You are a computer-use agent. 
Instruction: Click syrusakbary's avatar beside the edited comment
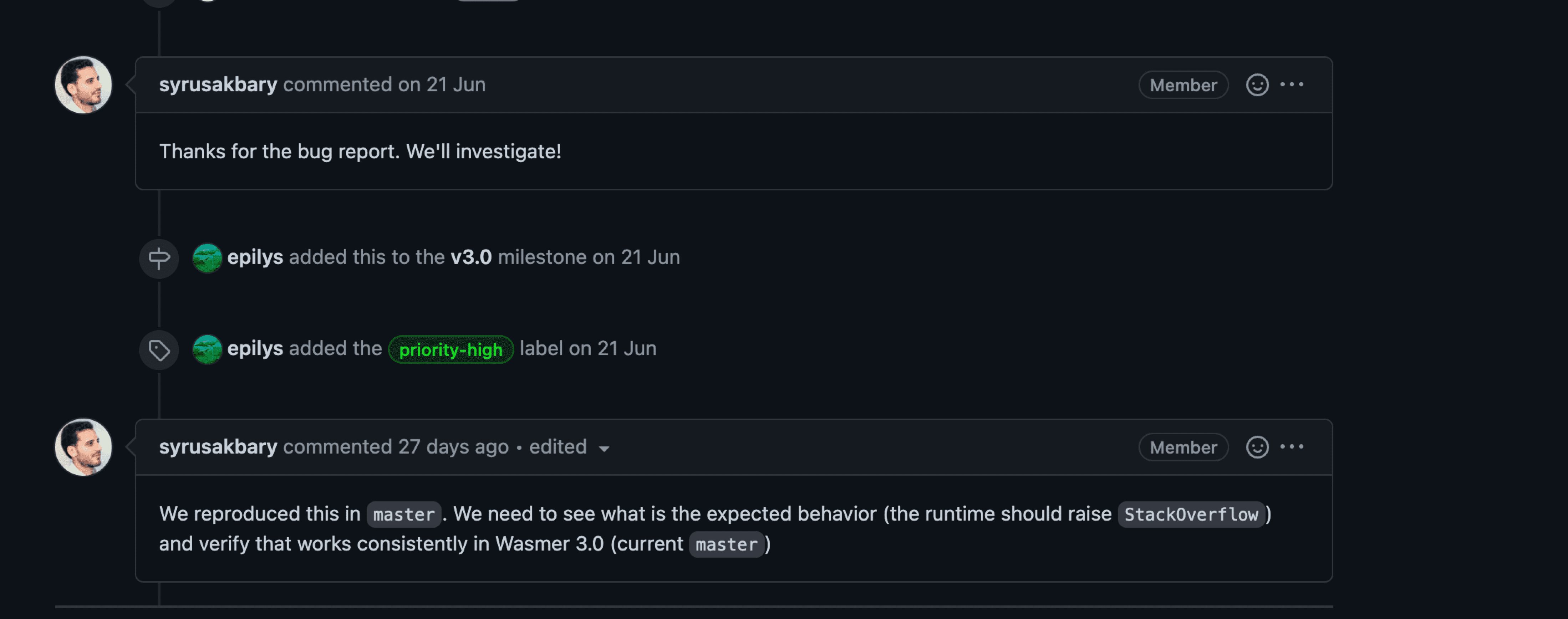[83, 447]
